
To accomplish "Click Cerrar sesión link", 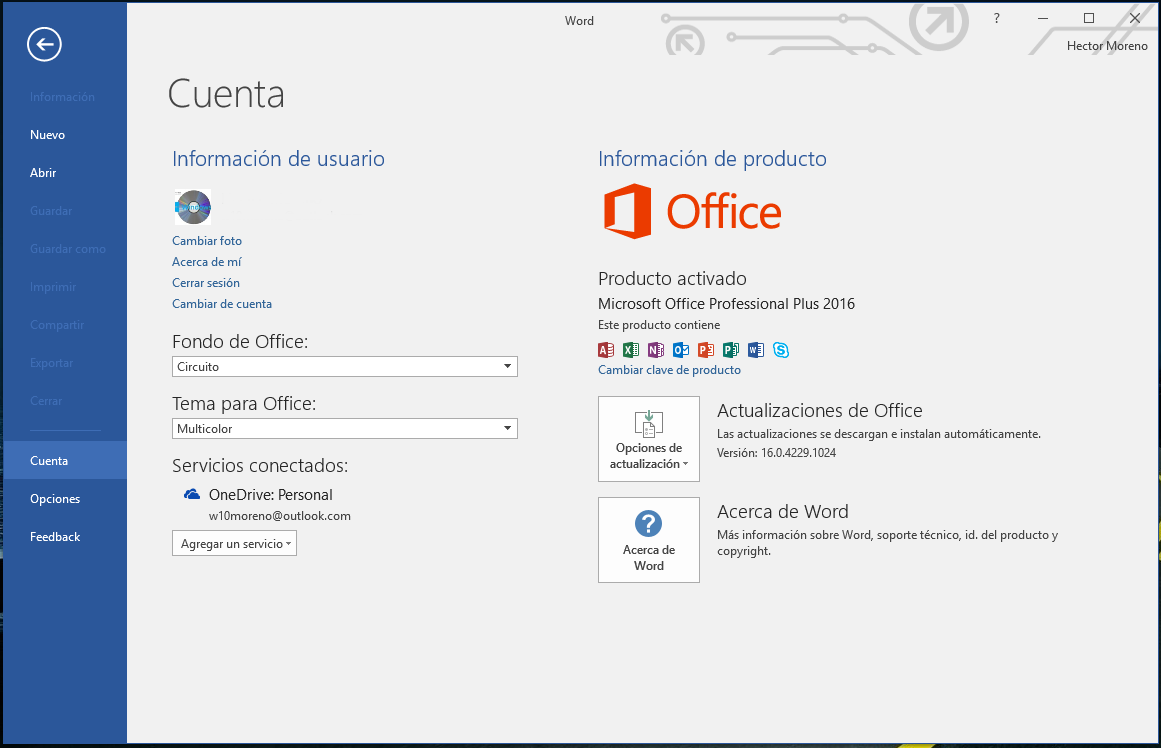I will [206, 283].
